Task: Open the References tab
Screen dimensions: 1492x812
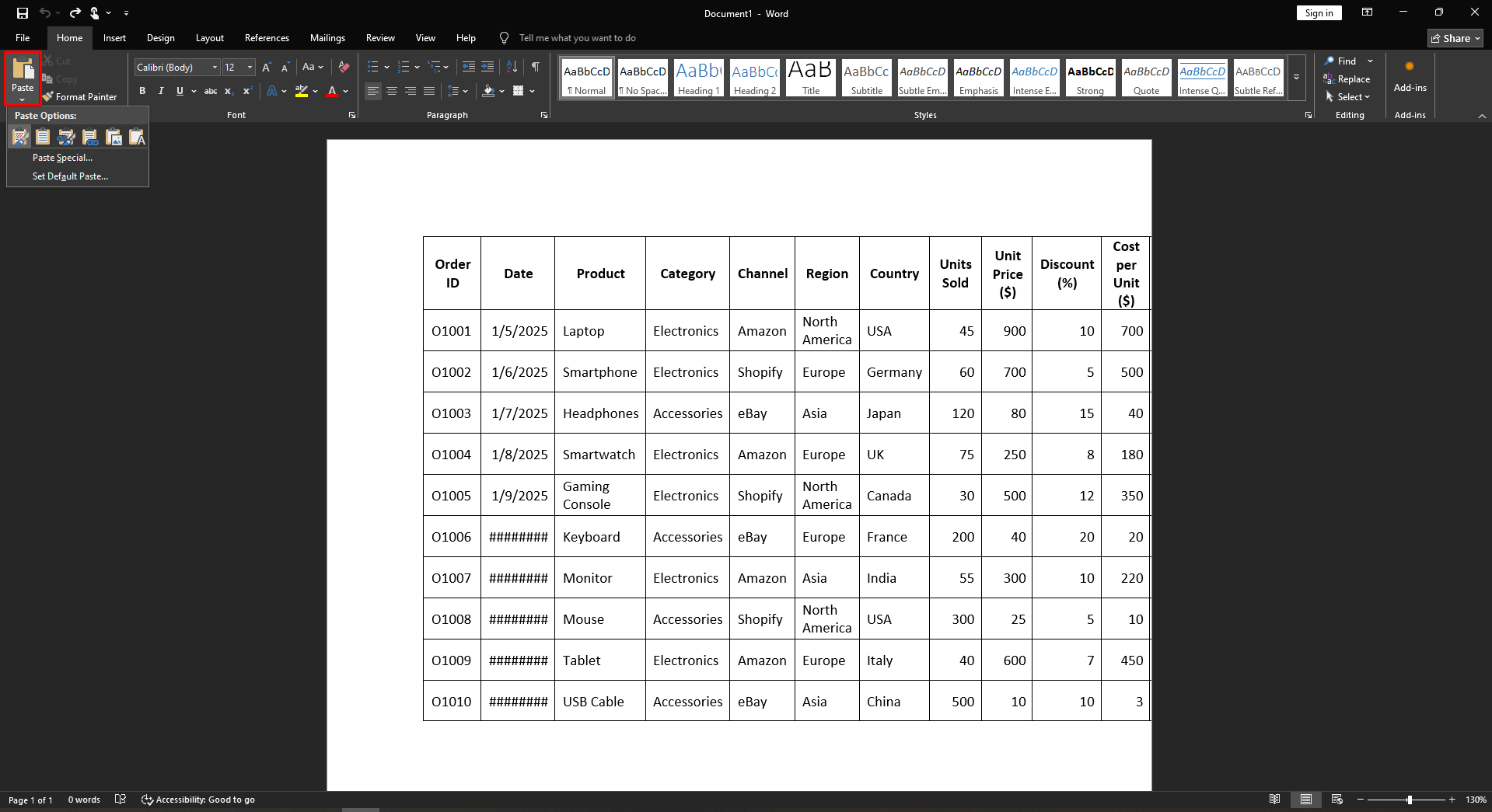Action: 267,38
